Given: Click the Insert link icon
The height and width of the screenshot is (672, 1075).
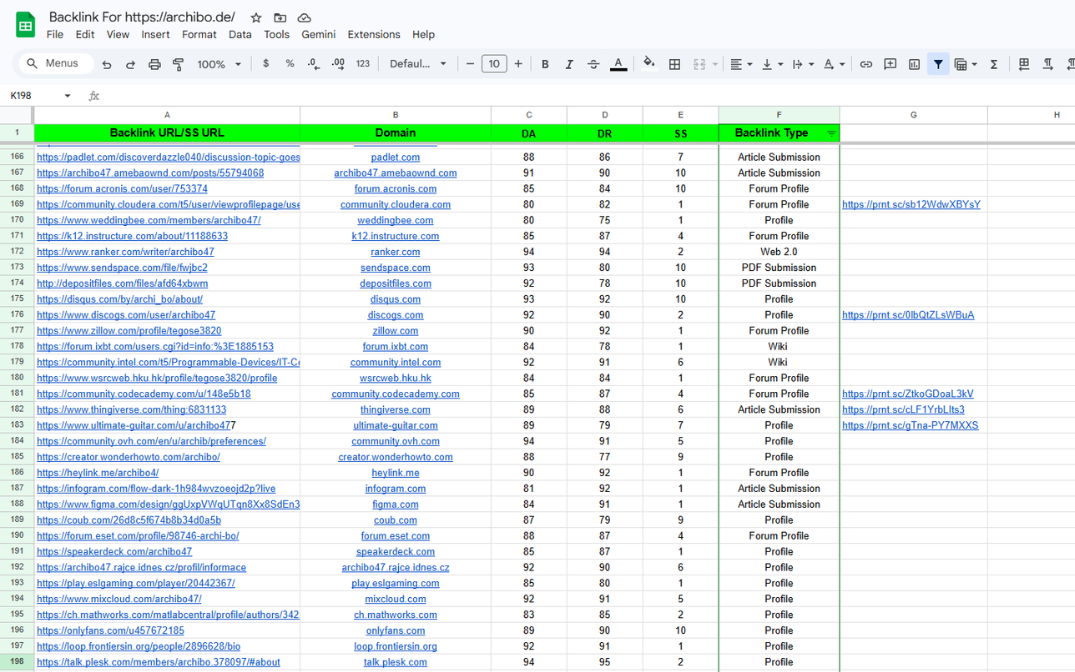Looking at the screenshot, I should point(866,64).
